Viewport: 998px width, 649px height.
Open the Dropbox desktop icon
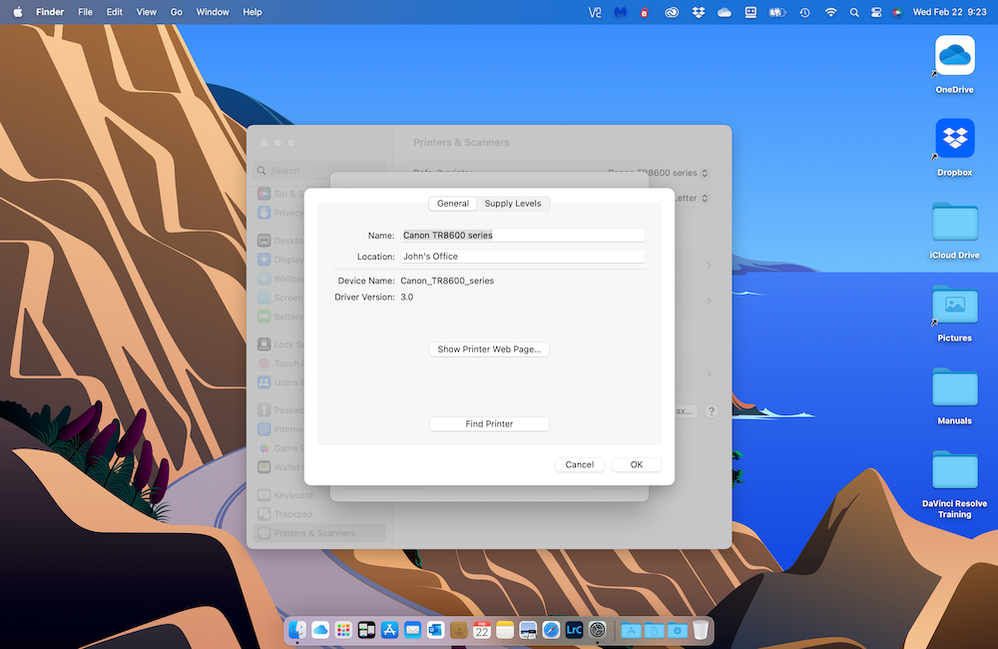tap(954, 140)
